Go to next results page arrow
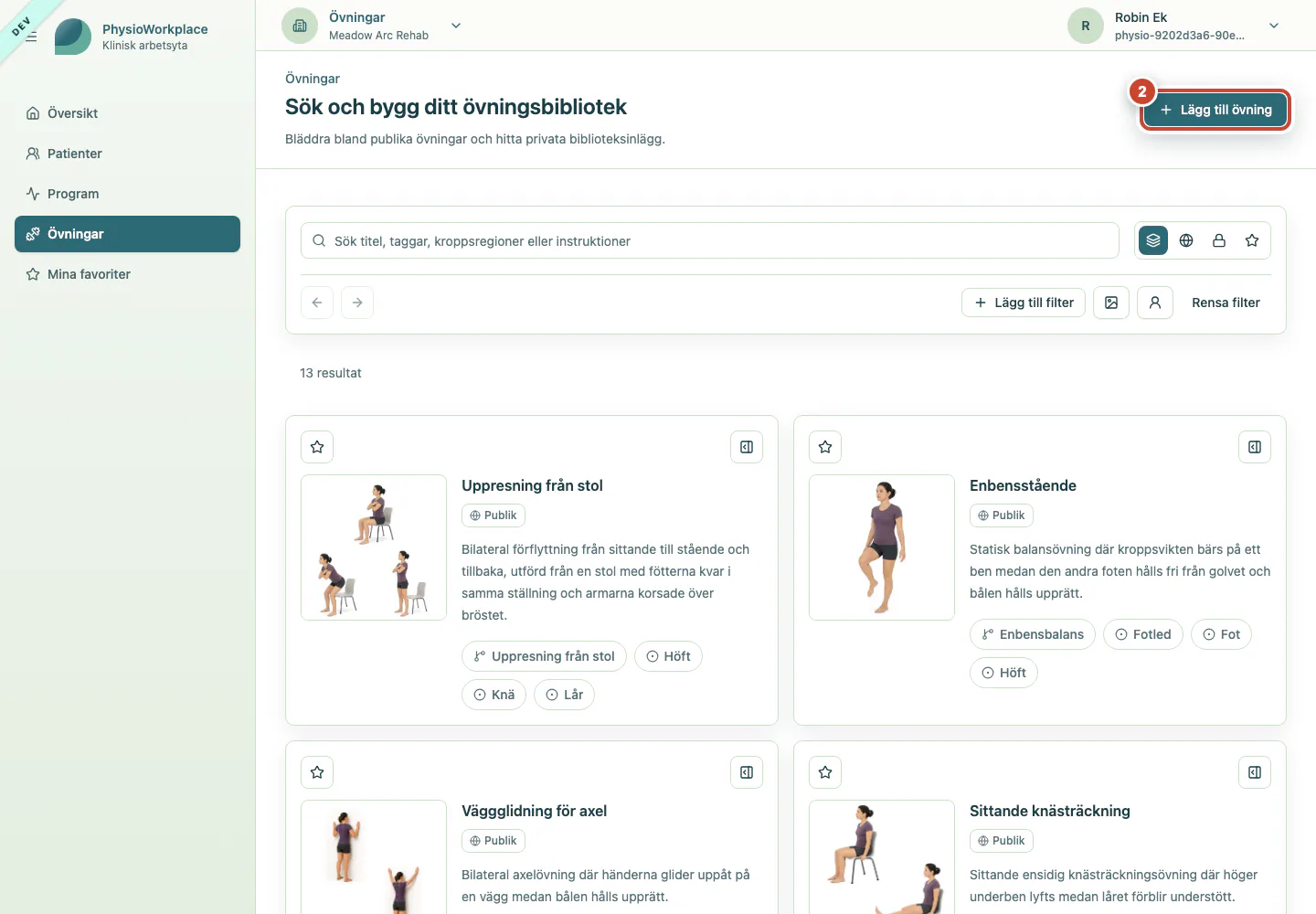 357,303
